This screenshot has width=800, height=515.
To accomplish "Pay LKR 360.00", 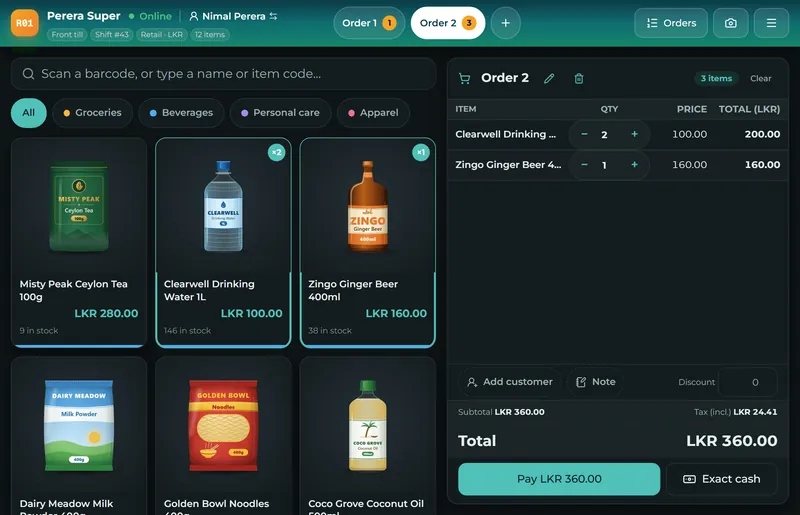I will [x=559, y=479].
